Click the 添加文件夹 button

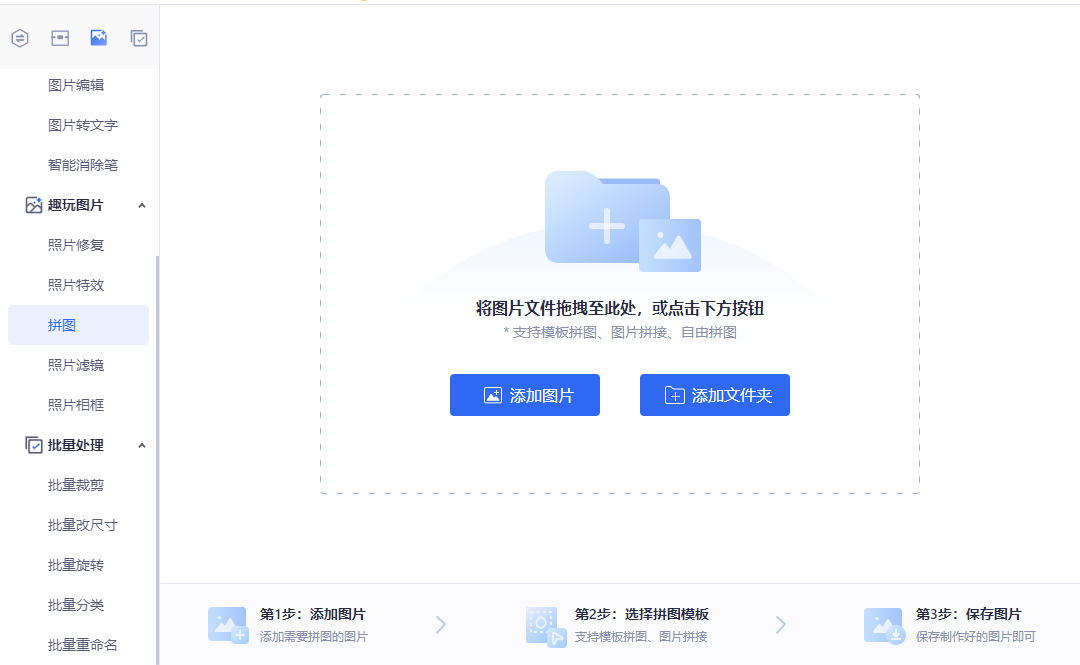pyautogui.click(x=715, y=395)
